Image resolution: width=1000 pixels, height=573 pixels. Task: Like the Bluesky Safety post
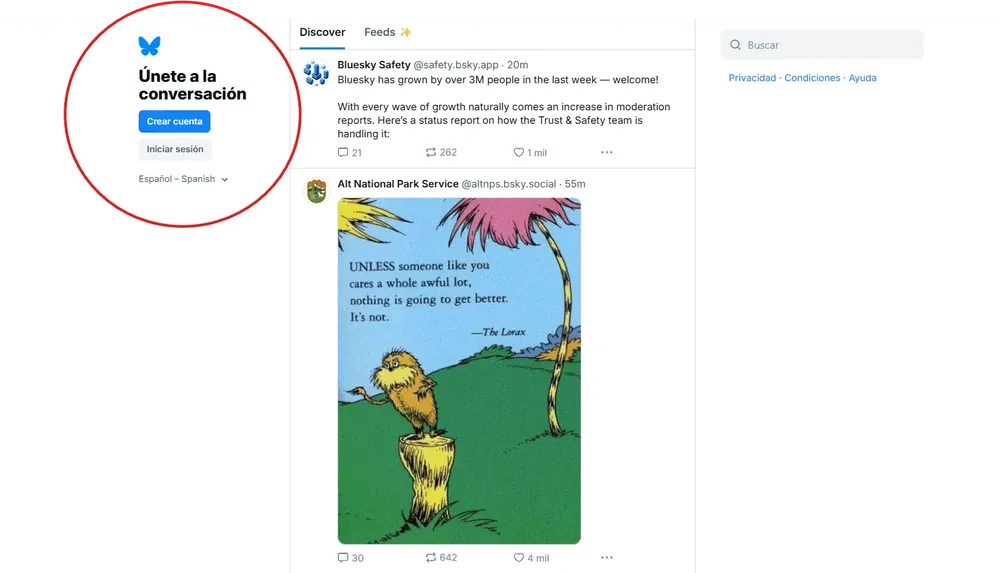[531, 153]
